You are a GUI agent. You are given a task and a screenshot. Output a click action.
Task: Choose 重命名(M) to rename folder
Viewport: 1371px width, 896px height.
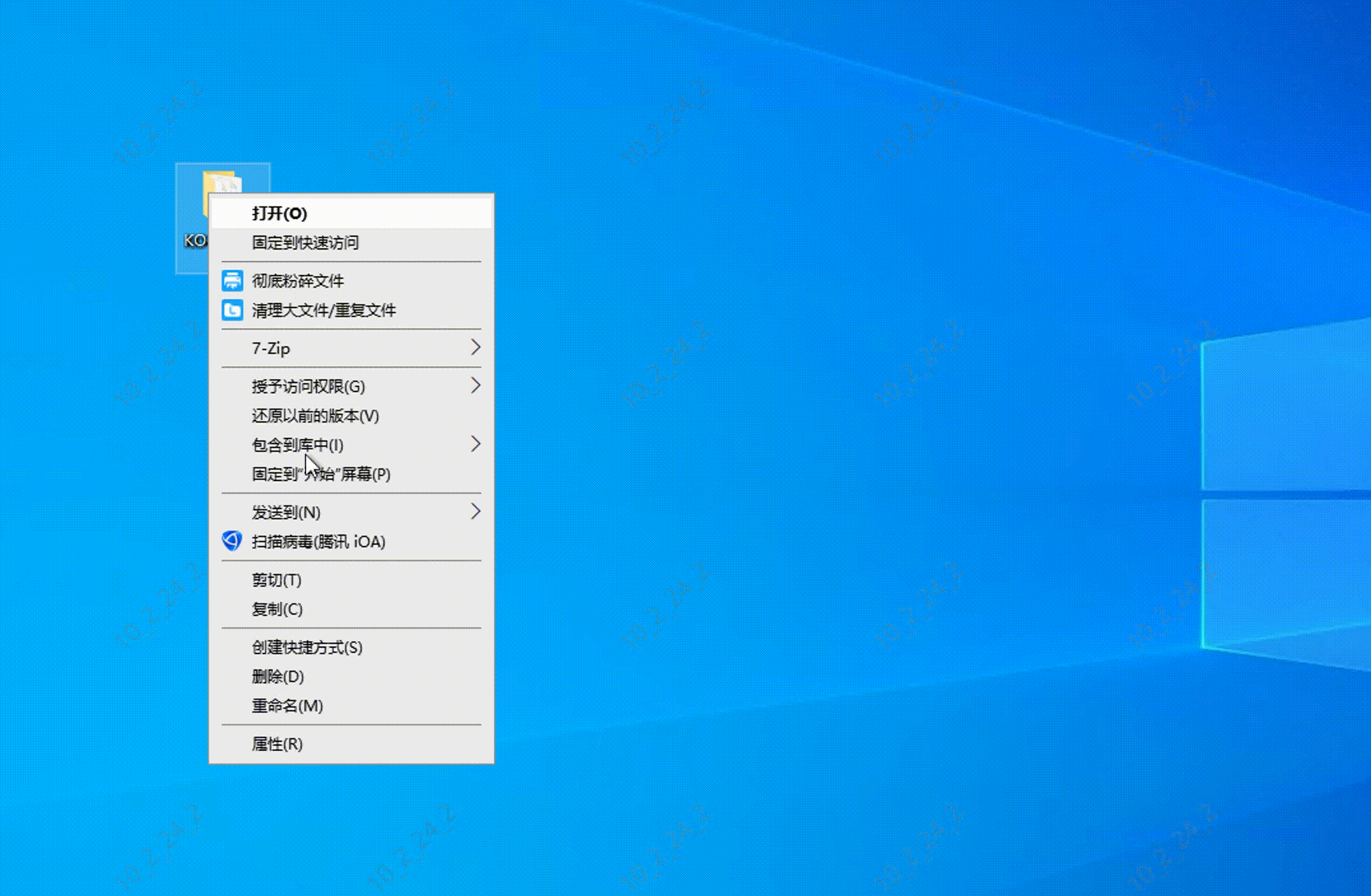[287, 706]
